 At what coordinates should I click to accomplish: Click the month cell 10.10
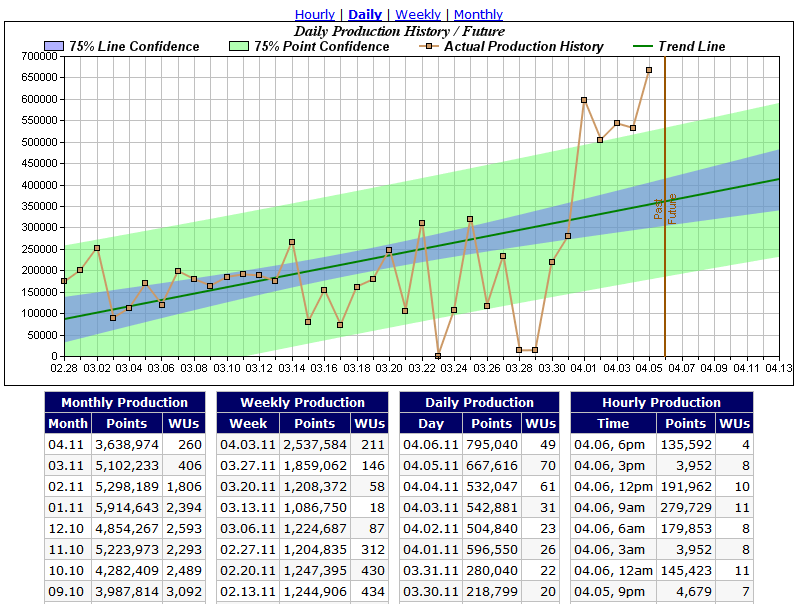pos(68,571)
